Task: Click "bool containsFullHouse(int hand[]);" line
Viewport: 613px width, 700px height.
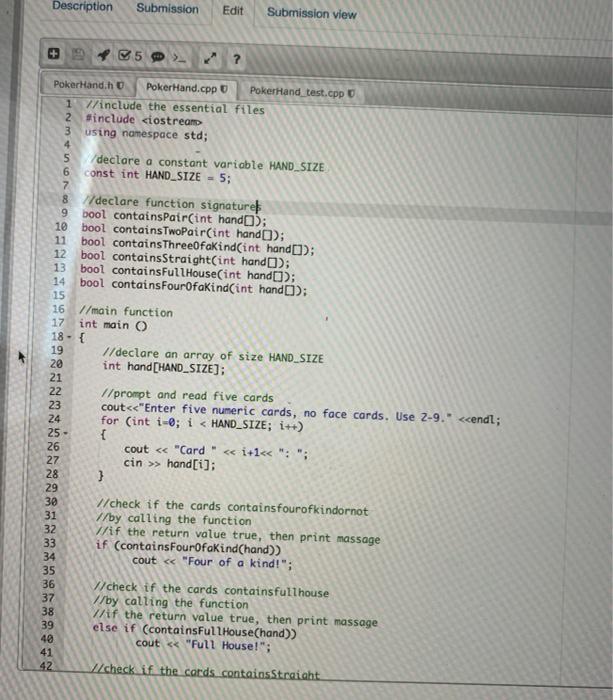Action: (188, 272)
